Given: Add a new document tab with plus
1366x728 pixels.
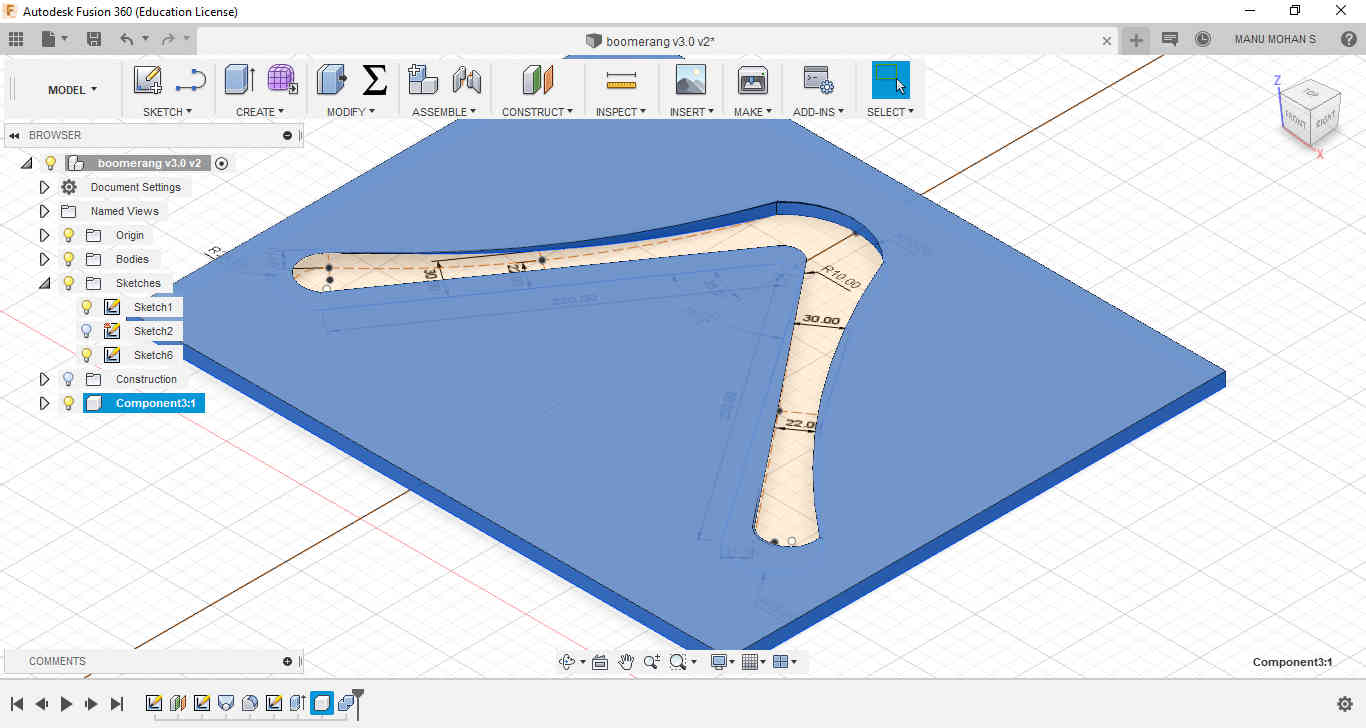Looking at the screenshot, I should [x=1135, y=40].
